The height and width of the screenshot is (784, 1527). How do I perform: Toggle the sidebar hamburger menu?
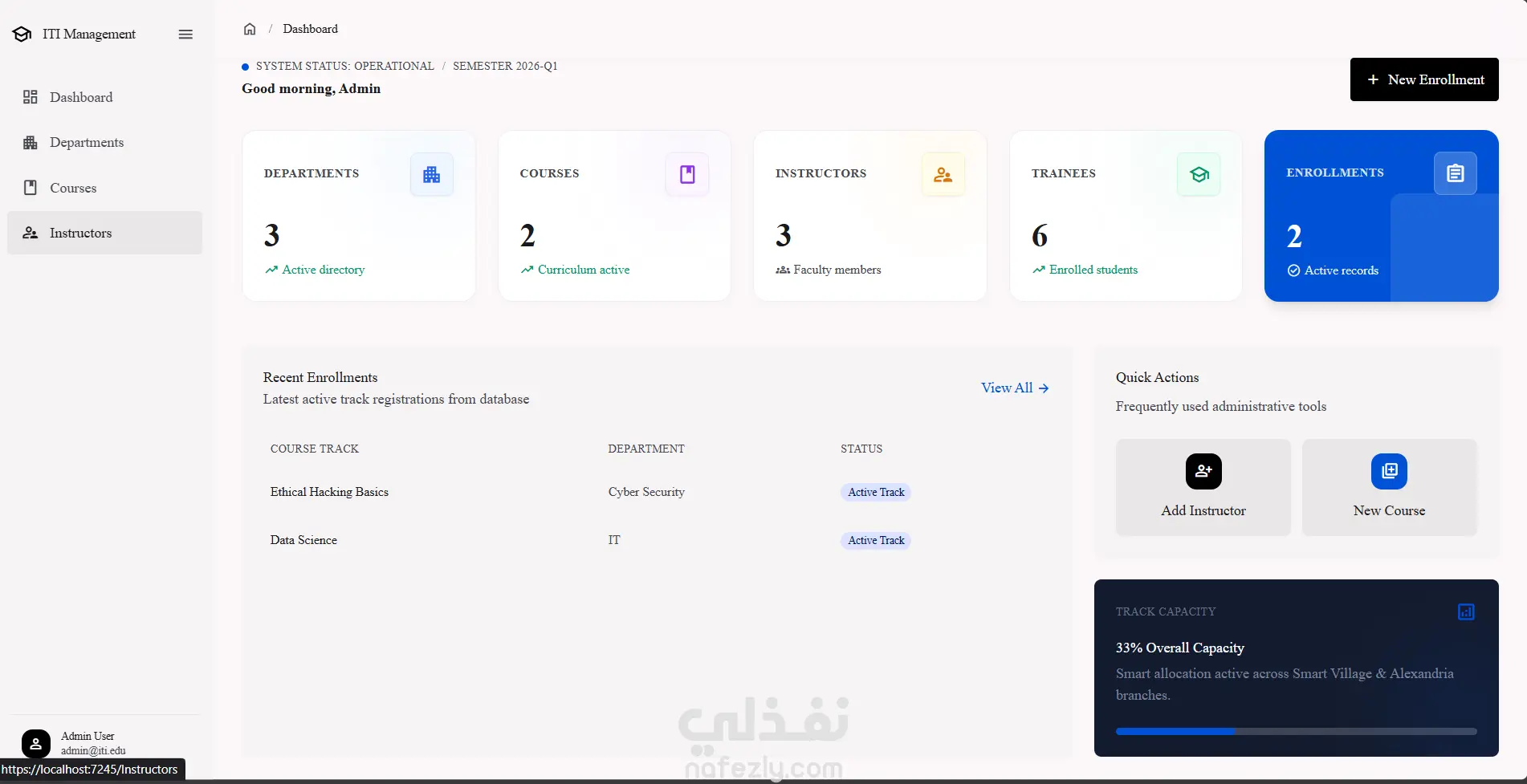[x=185, y=34]
